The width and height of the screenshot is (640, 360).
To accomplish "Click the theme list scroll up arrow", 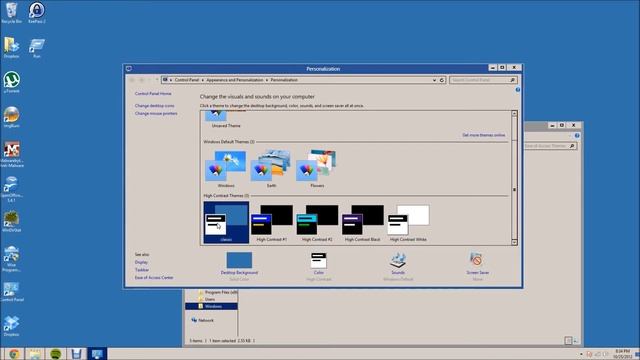I will (514, 114).
